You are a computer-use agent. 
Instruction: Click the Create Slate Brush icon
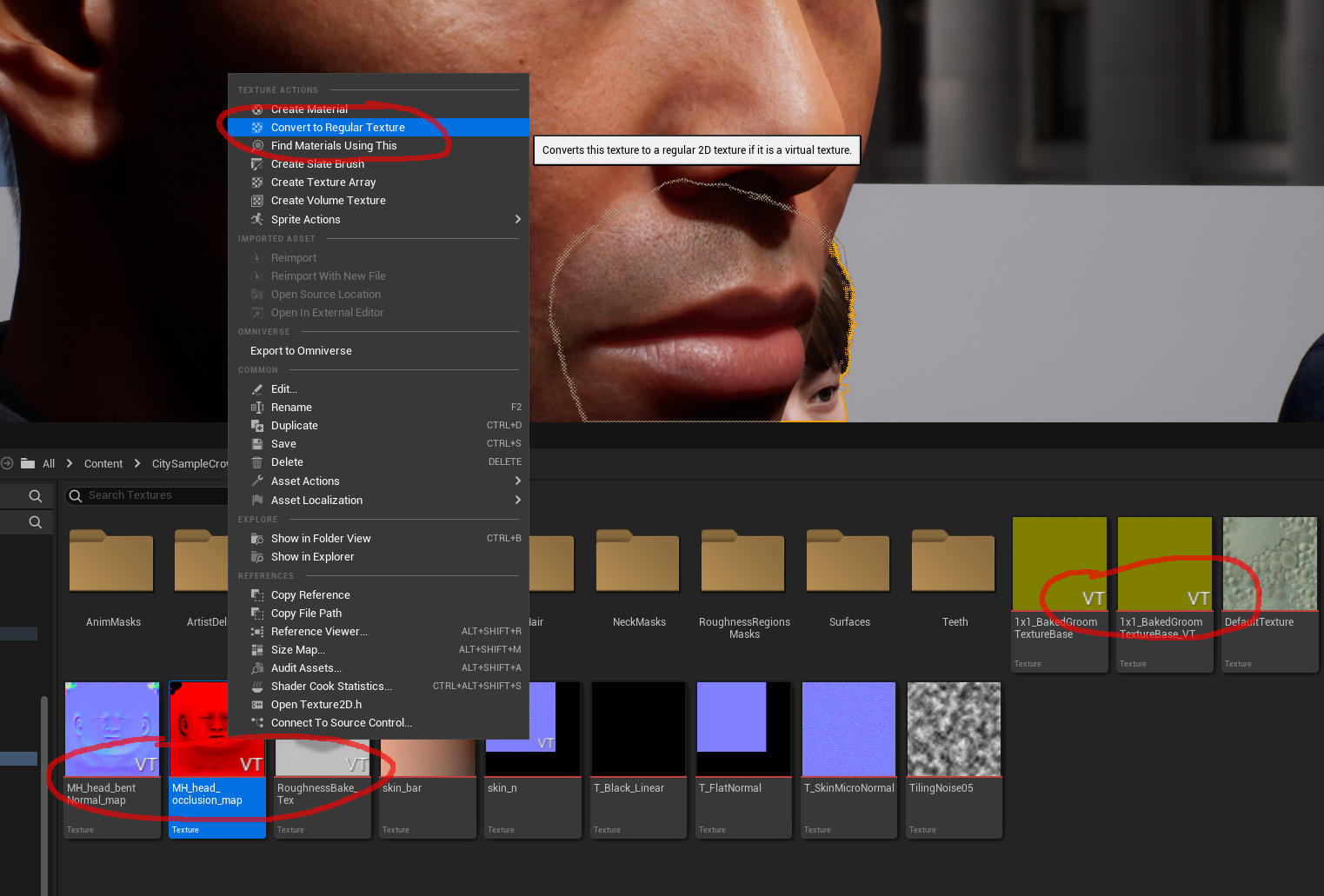click(257, 164)
